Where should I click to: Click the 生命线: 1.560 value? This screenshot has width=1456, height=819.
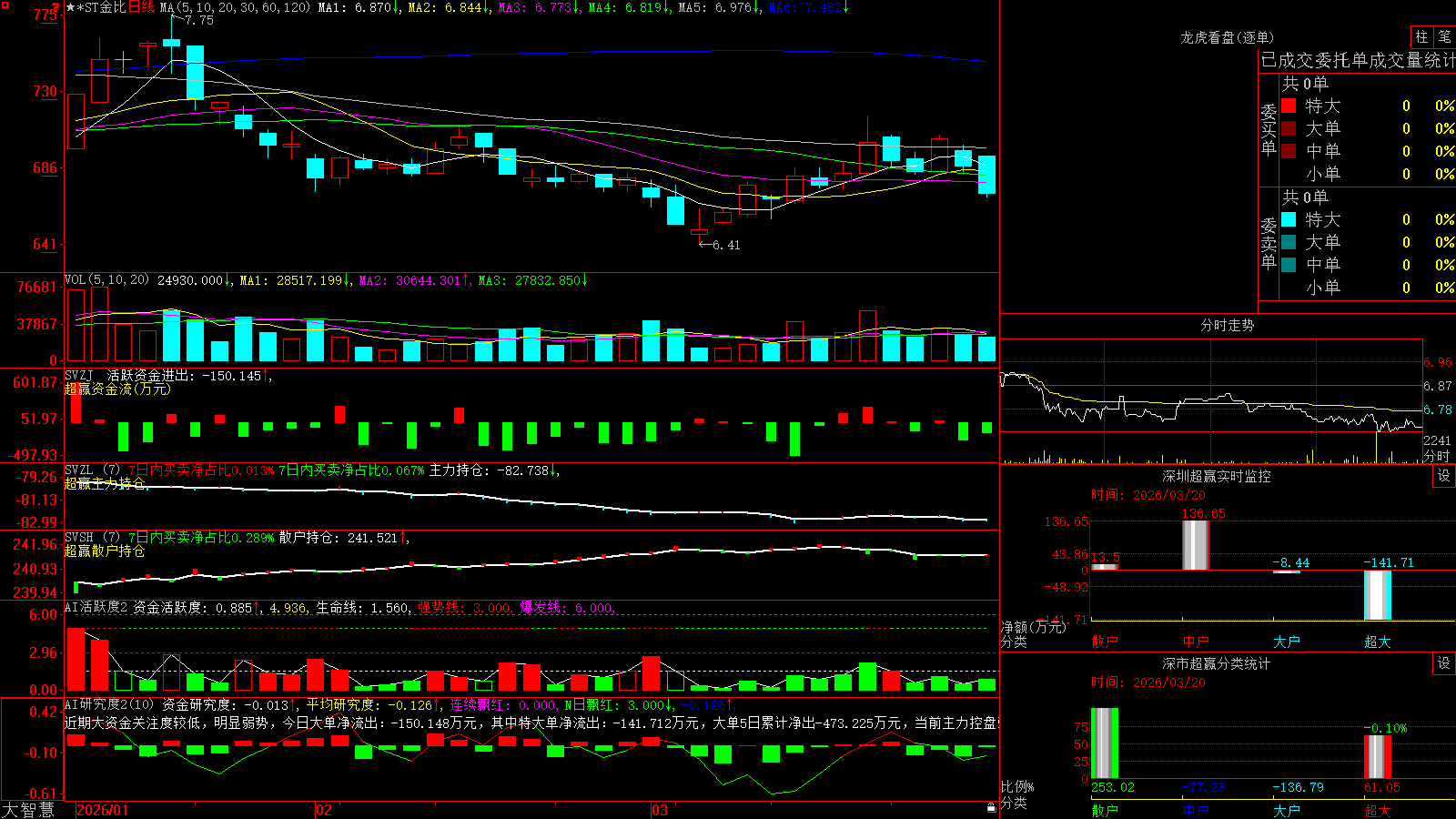coord(362,607)
